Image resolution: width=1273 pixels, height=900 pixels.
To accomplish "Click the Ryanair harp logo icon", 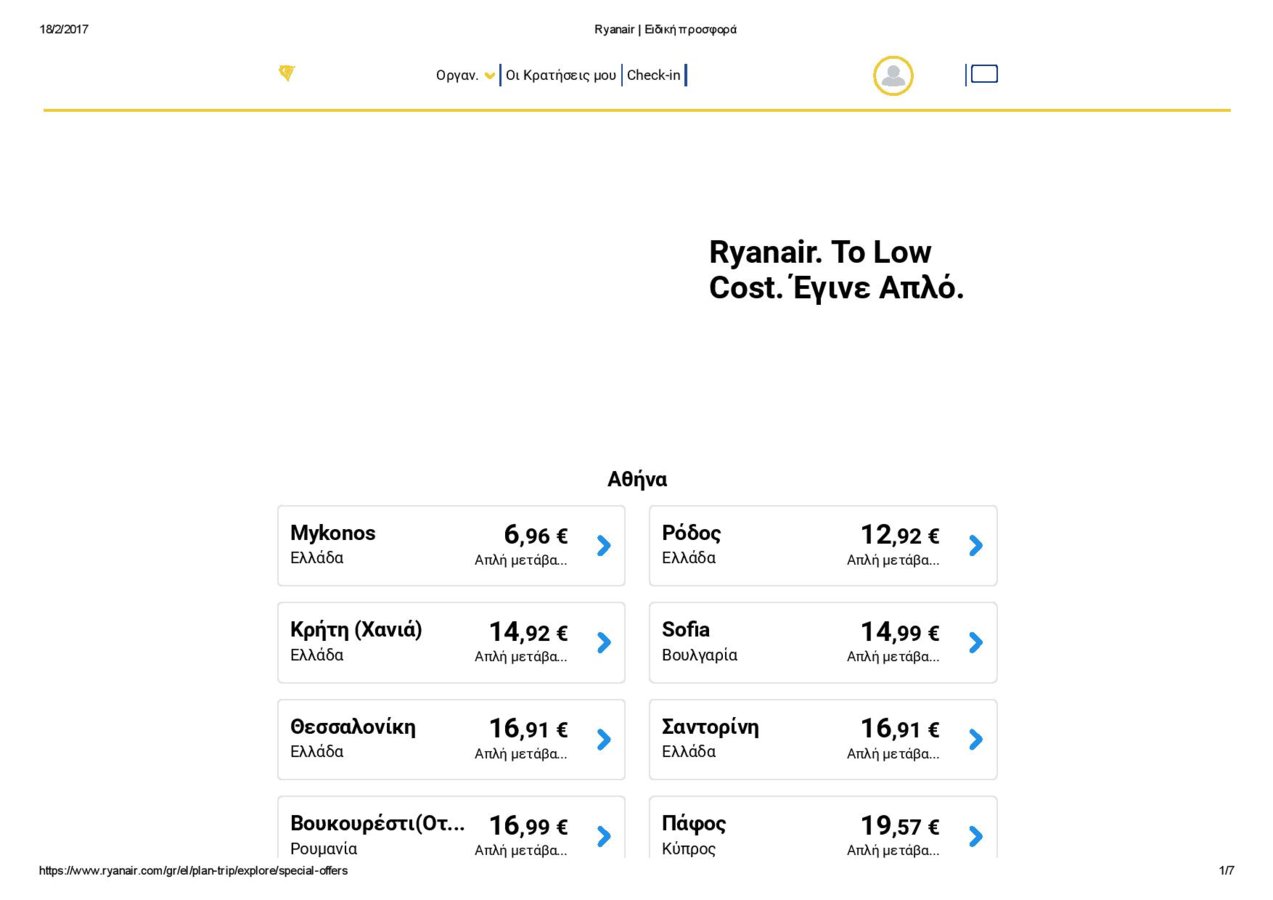I will pyautogui.click(x=286, y=73).
